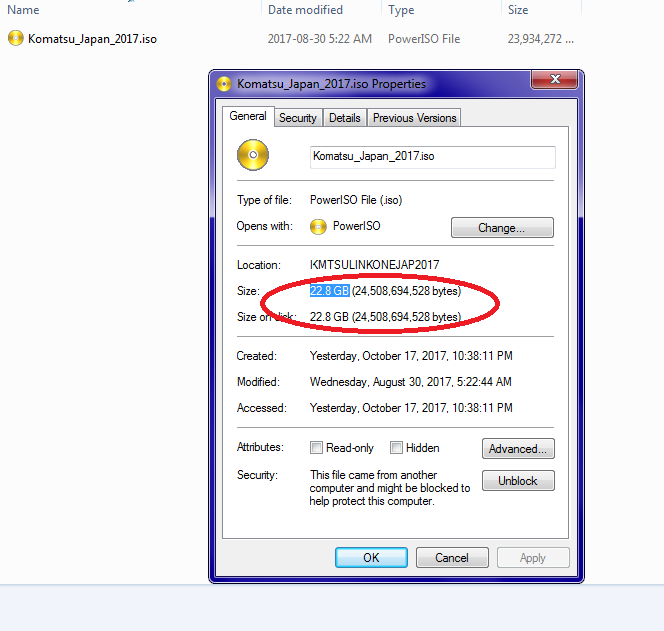Click the security warning message text

pyautogui.click(x=390, y=488)
